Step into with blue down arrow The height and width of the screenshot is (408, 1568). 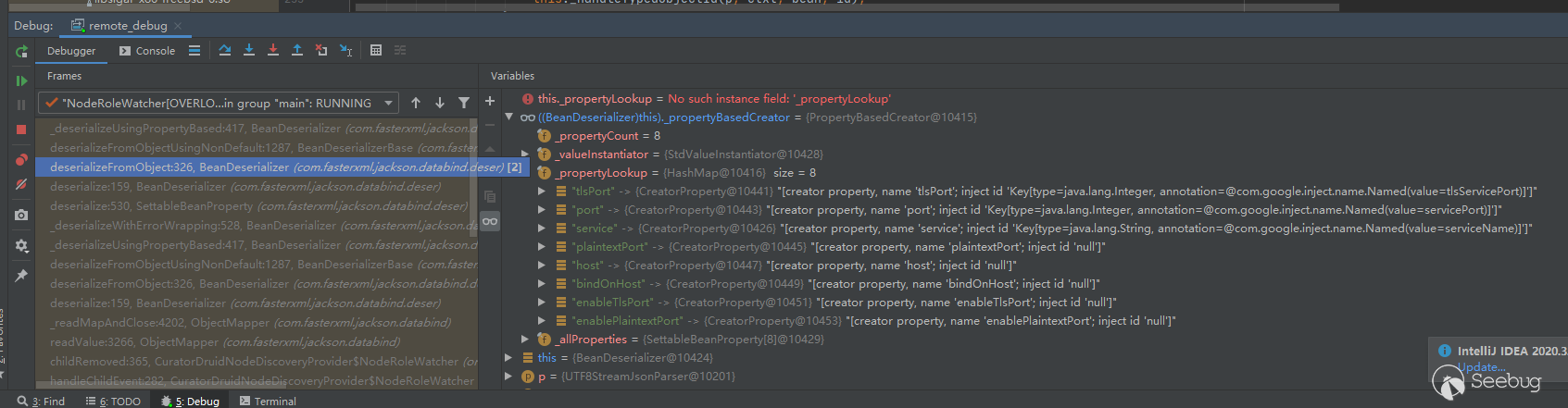tap(249, 50)
